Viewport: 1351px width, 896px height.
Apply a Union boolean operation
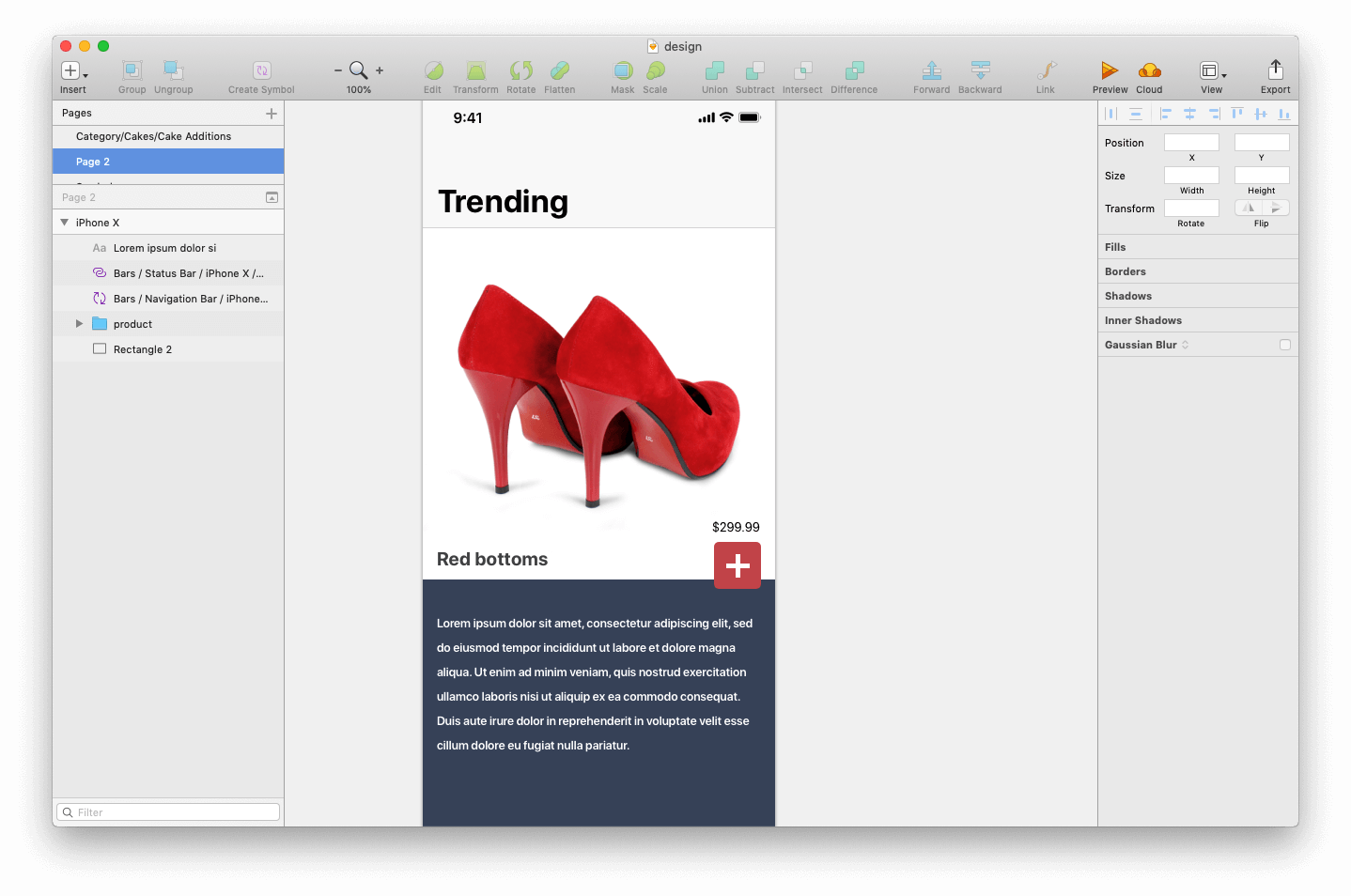pyautogui.click(x=714, y=70)
